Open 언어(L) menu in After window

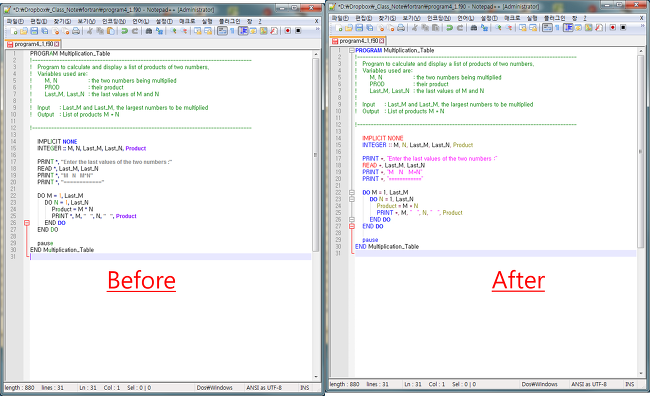[x=466, y=18]
